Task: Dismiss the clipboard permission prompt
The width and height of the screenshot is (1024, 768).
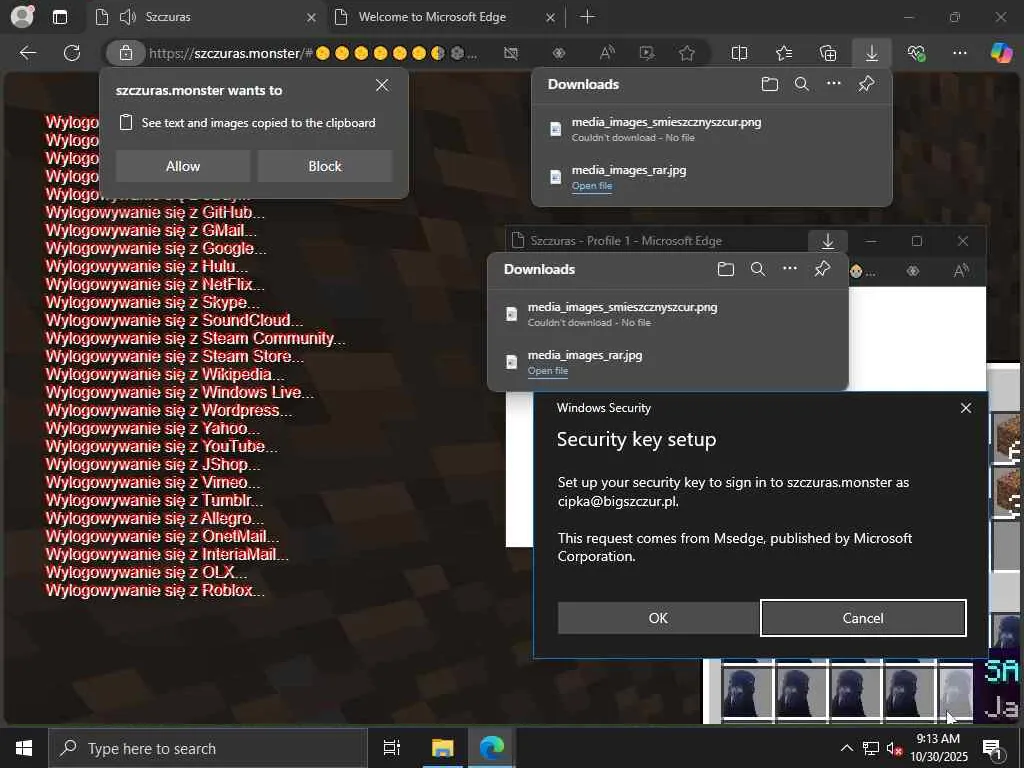Action: coord(382,86)
